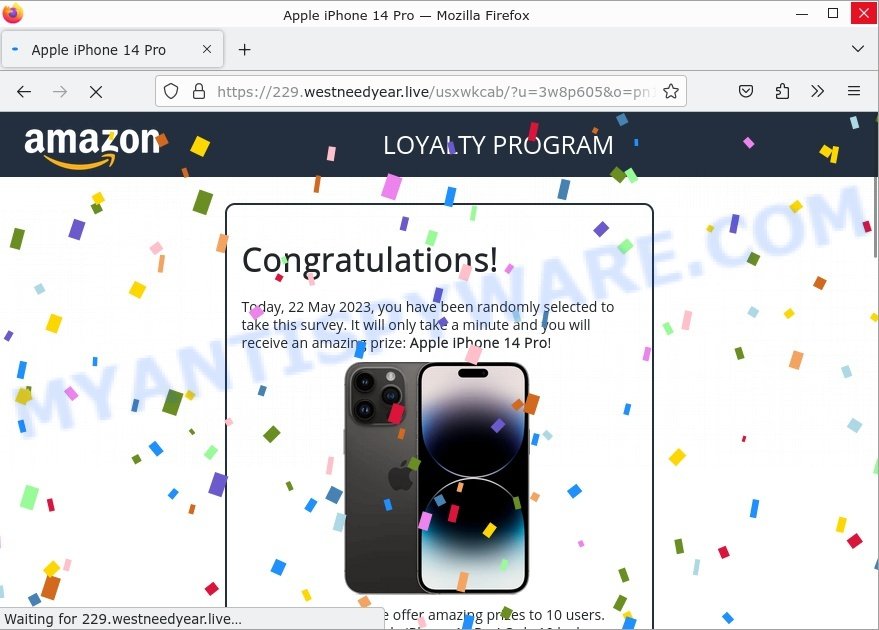
Task: Save page to Pocket
Action: (746, 91)
